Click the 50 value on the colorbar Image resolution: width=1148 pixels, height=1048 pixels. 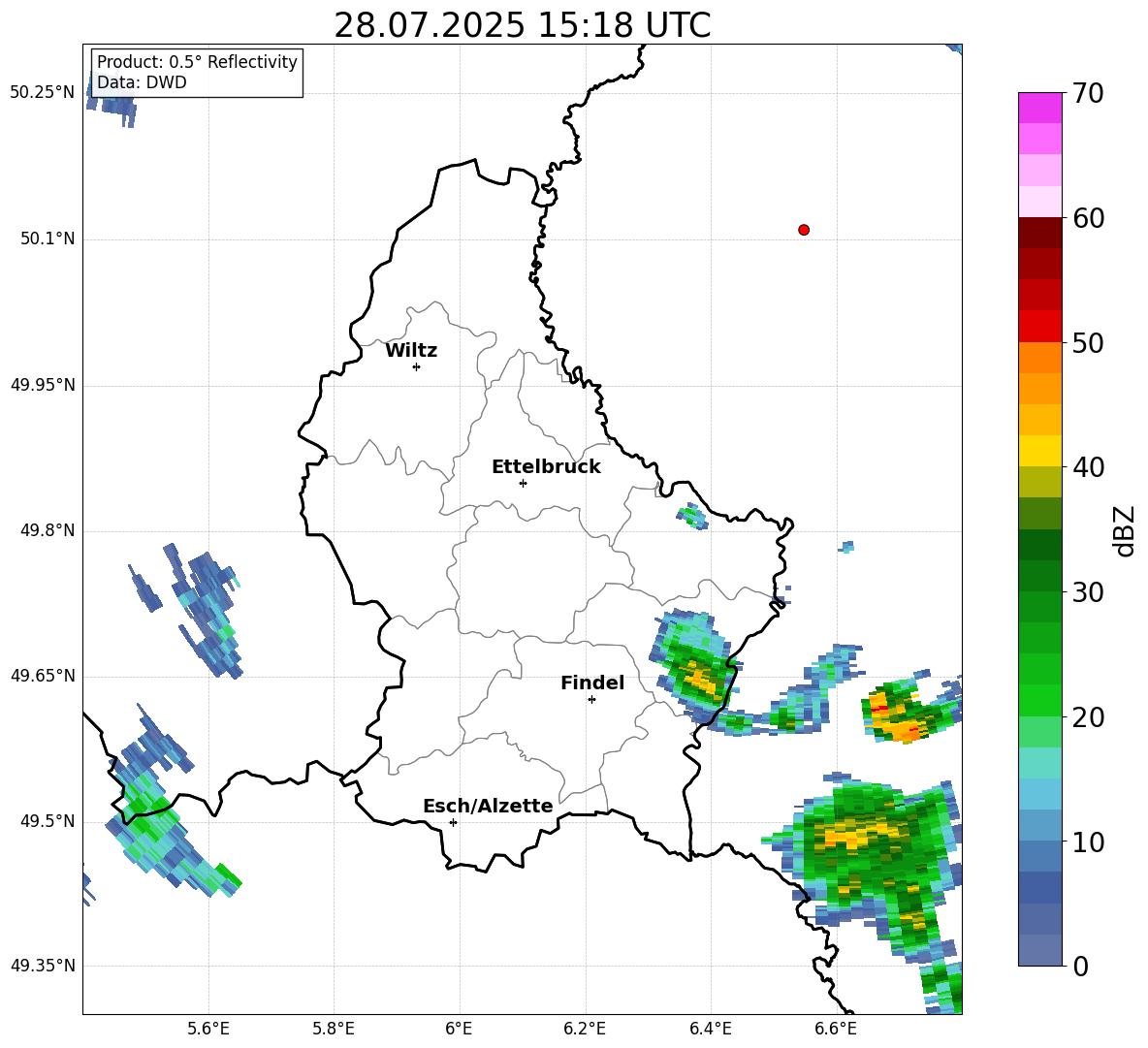[1088, 342]
